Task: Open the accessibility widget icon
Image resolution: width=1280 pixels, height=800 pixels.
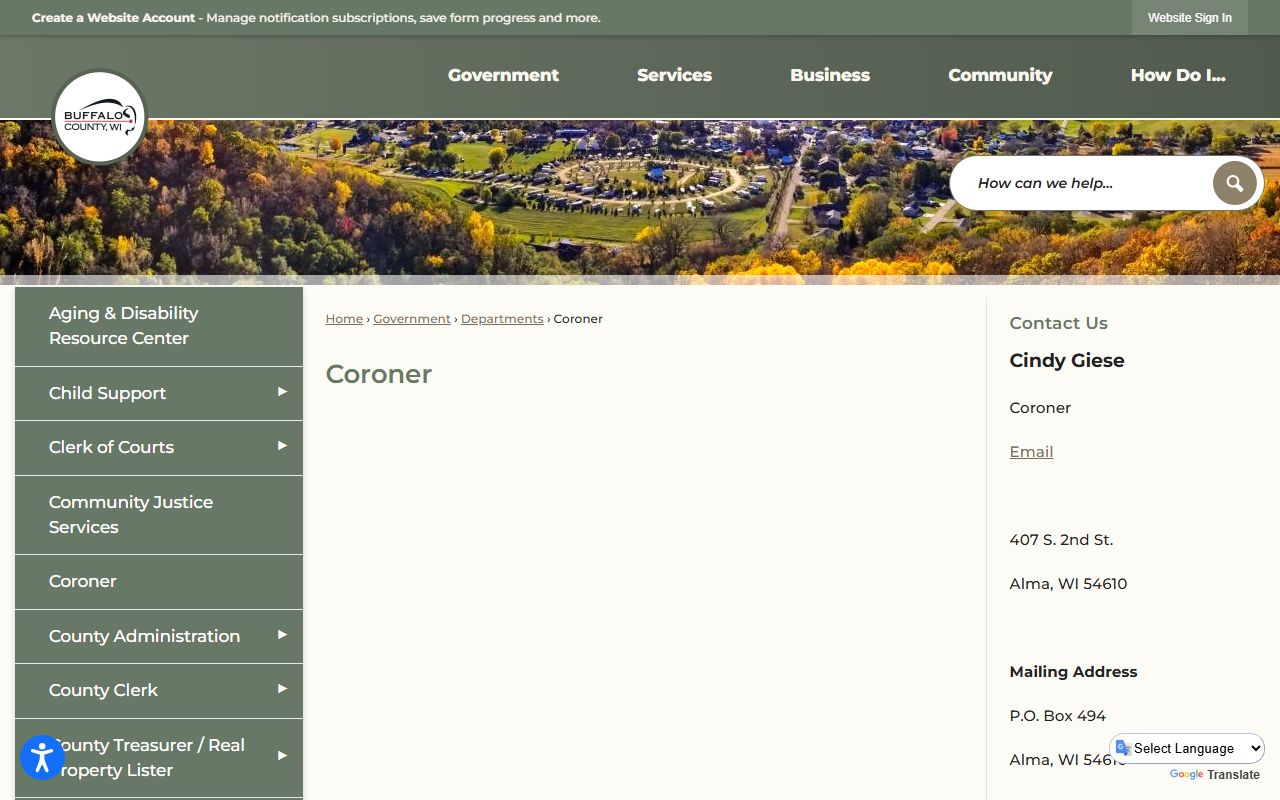Action: point(42,757)
